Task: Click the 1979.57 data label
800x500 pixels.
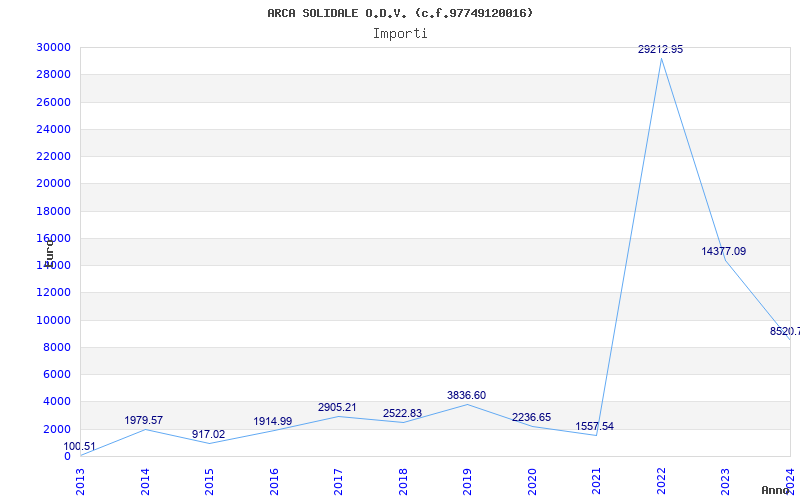Action: point(144,420)
